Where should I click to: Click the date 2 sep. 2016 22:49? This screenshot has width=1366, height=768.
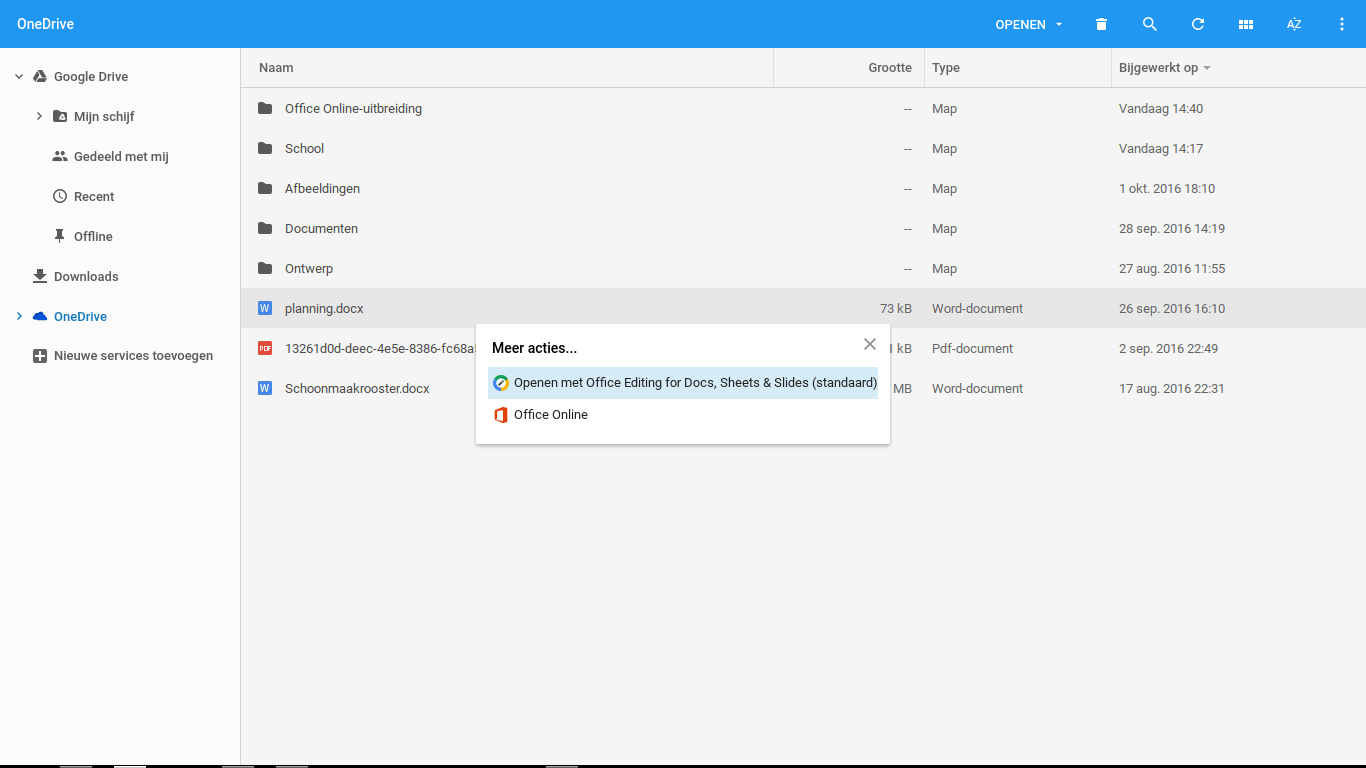pyautogui.click(x=1168, y=348)
